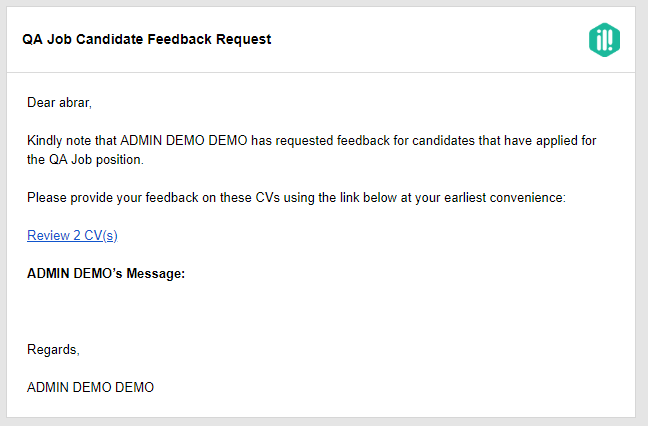The image size is (648, 426).
Task: Click the green hexagon company logo
Action: coord(604,40)
